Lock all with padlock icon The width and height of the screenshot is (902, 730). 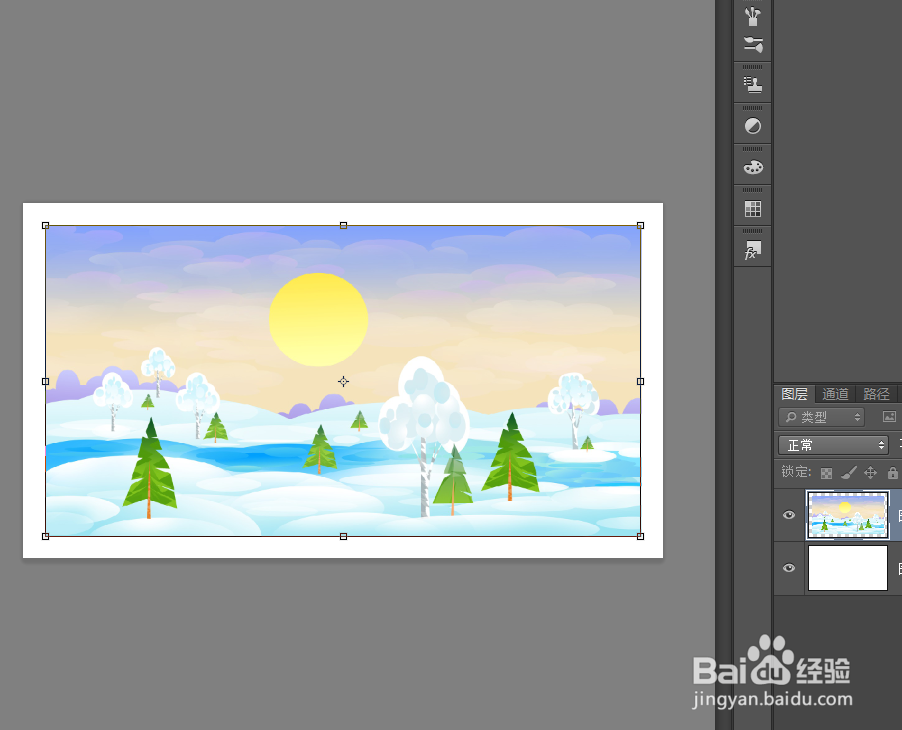pos(892,473)
